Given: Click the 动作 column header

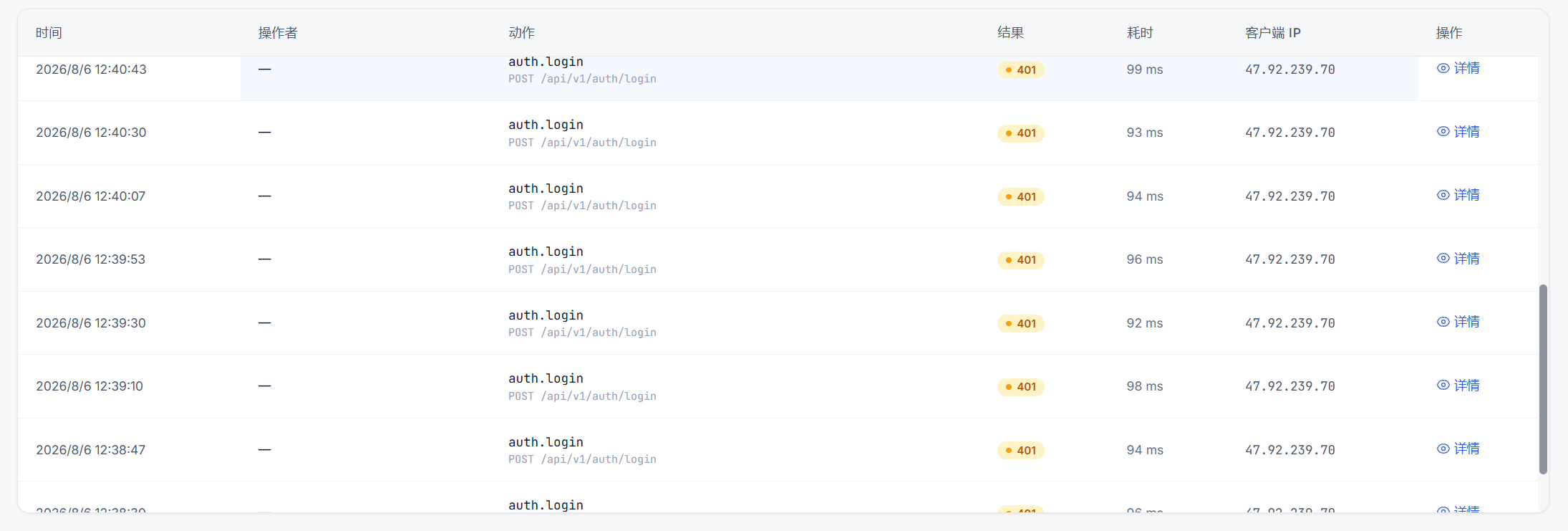Looking at the screenshot, I should coord(521,33).
